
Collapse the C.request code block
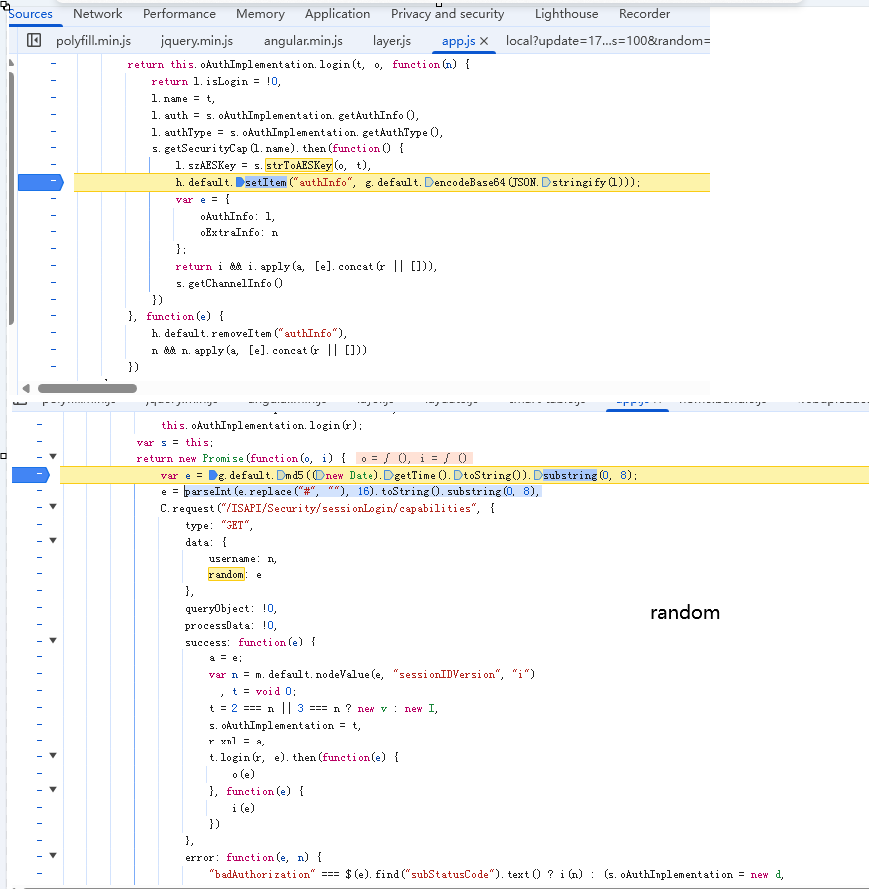pos(53,506)
